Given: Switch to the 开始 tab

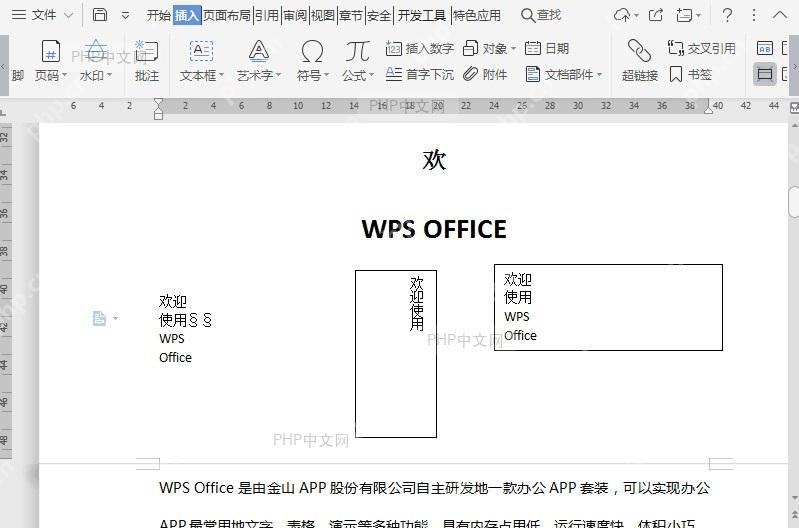Looking at the screenshot, I should coord(158,15).
